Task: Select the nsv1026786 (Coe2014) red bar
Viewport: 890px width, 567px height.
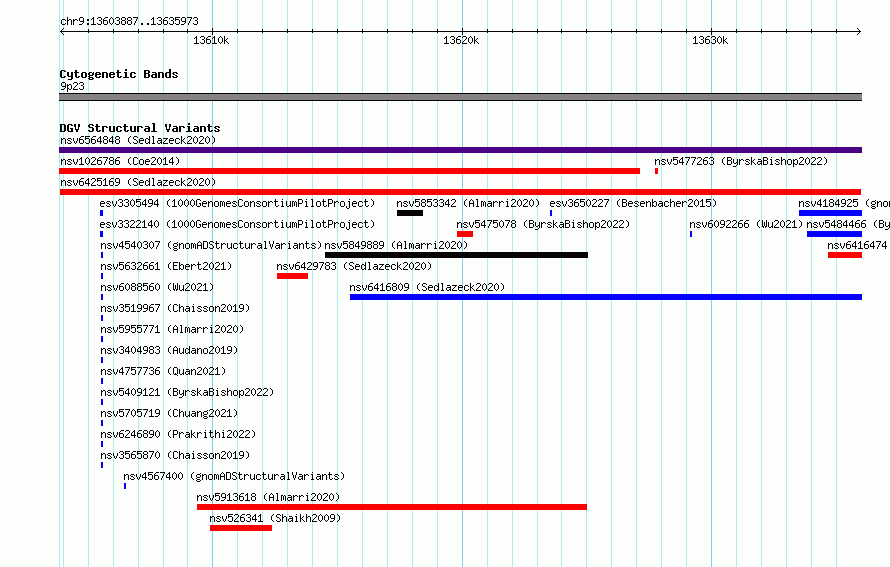Action: [x=350, y=171]
